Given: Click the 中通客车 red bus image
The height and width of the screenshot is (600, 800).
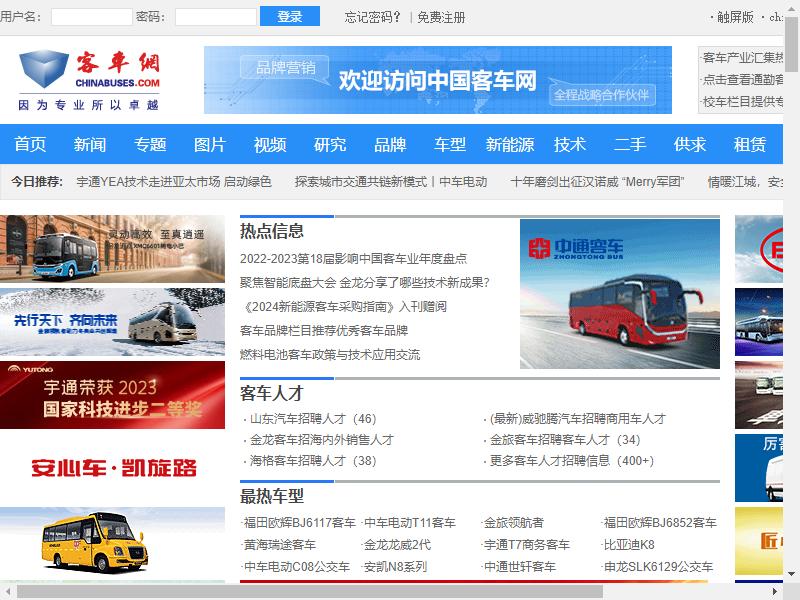Looking at the screenshot, I should point(620,294).
